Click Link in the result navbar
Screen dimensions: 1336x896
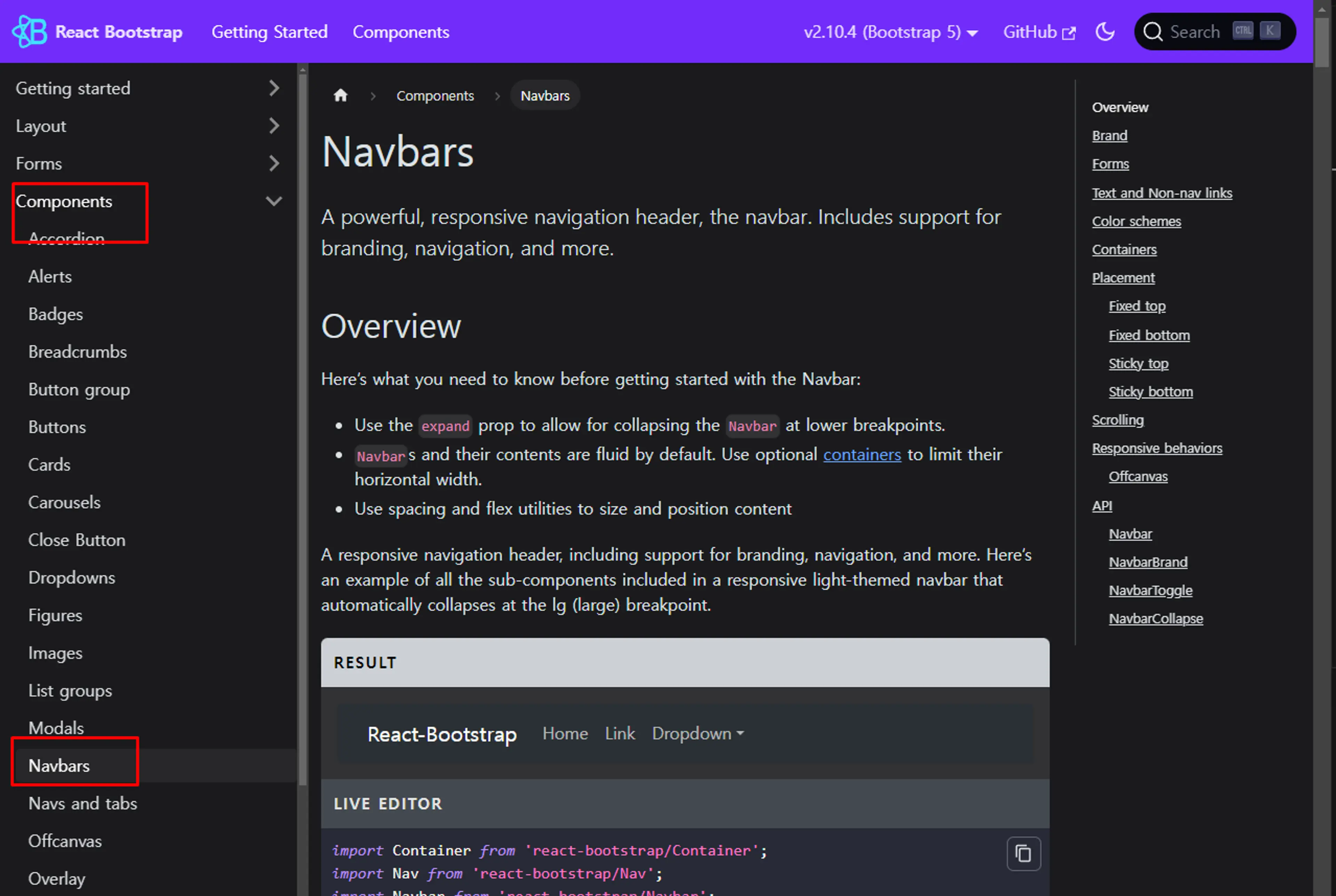620,733
